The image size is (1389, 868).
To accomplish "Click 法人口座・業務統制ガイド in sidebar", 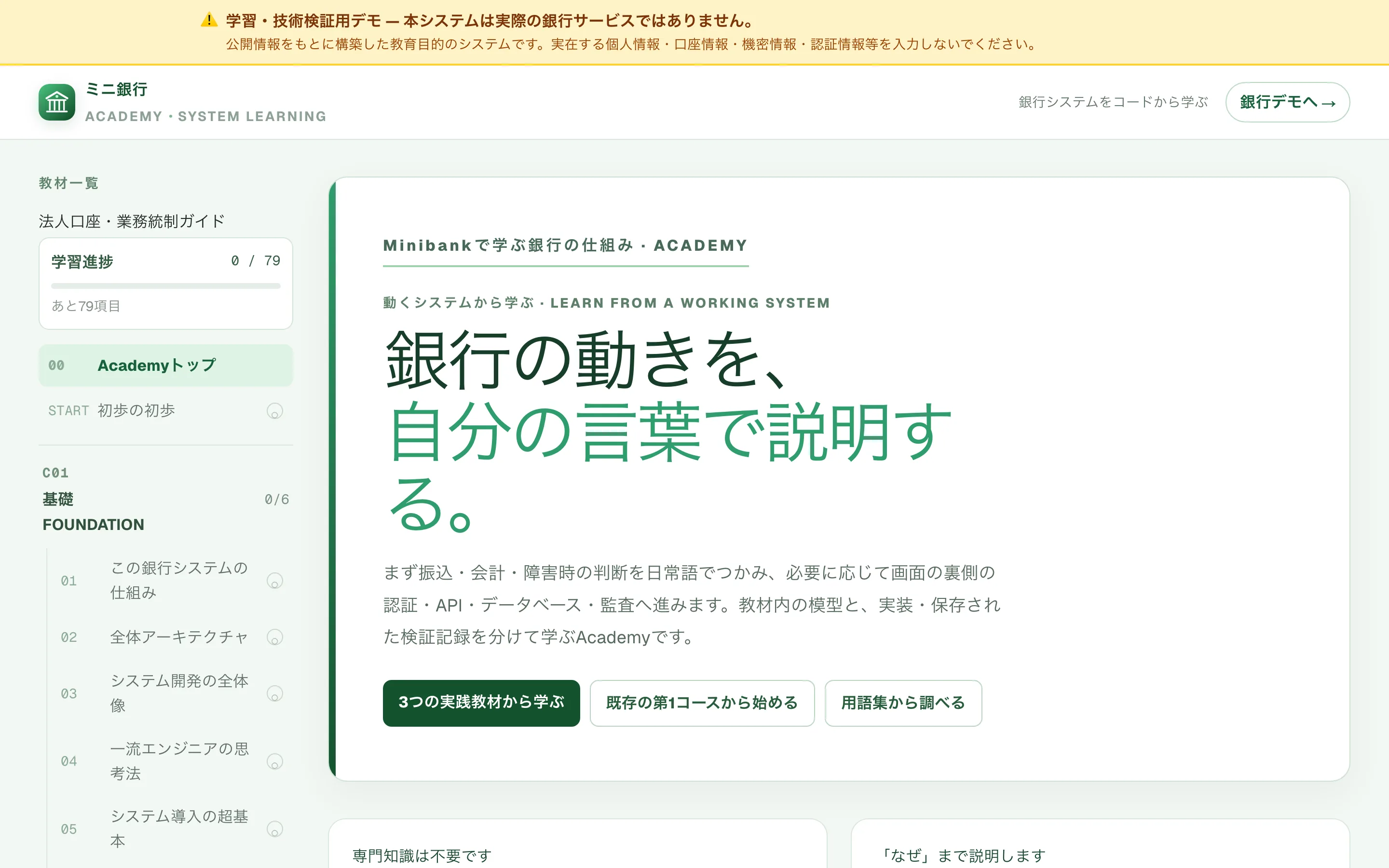I will point(132,221).
